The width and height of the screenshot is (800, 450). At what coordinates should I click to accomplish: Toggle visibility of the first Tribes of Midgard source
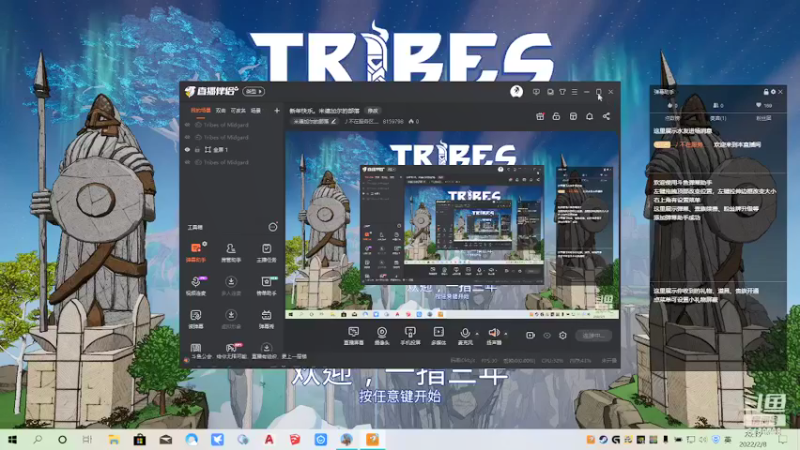point(187,124)
